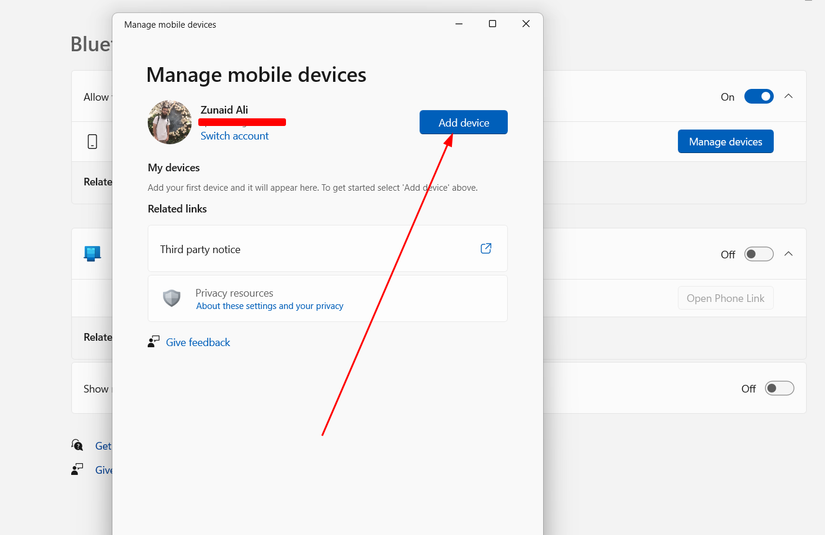
Task: Toggle the bottom Show setting switch
Action: point(779,388)
